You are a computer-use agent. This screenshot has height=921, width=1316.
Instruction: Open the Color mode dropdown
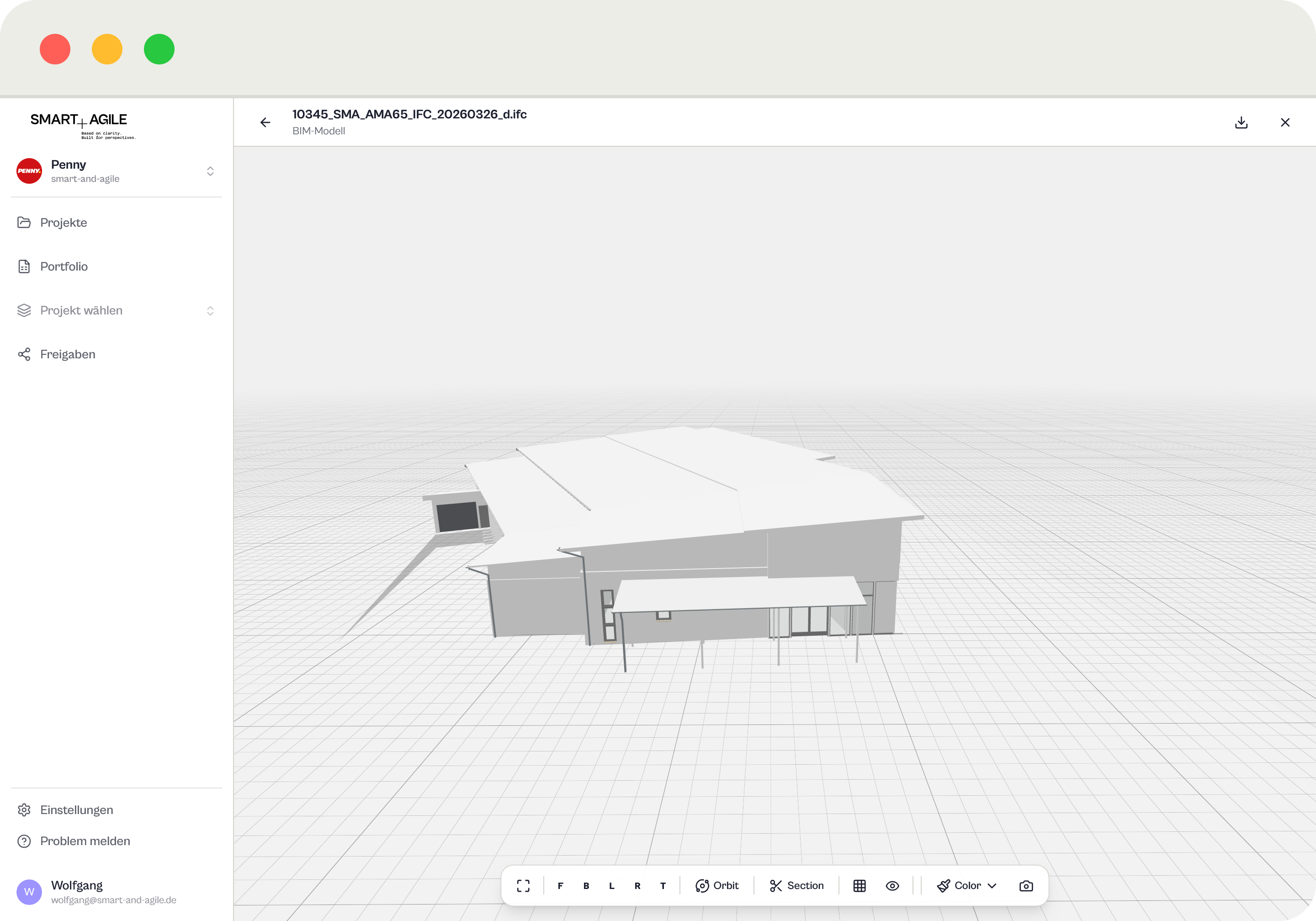coord(967,886)
